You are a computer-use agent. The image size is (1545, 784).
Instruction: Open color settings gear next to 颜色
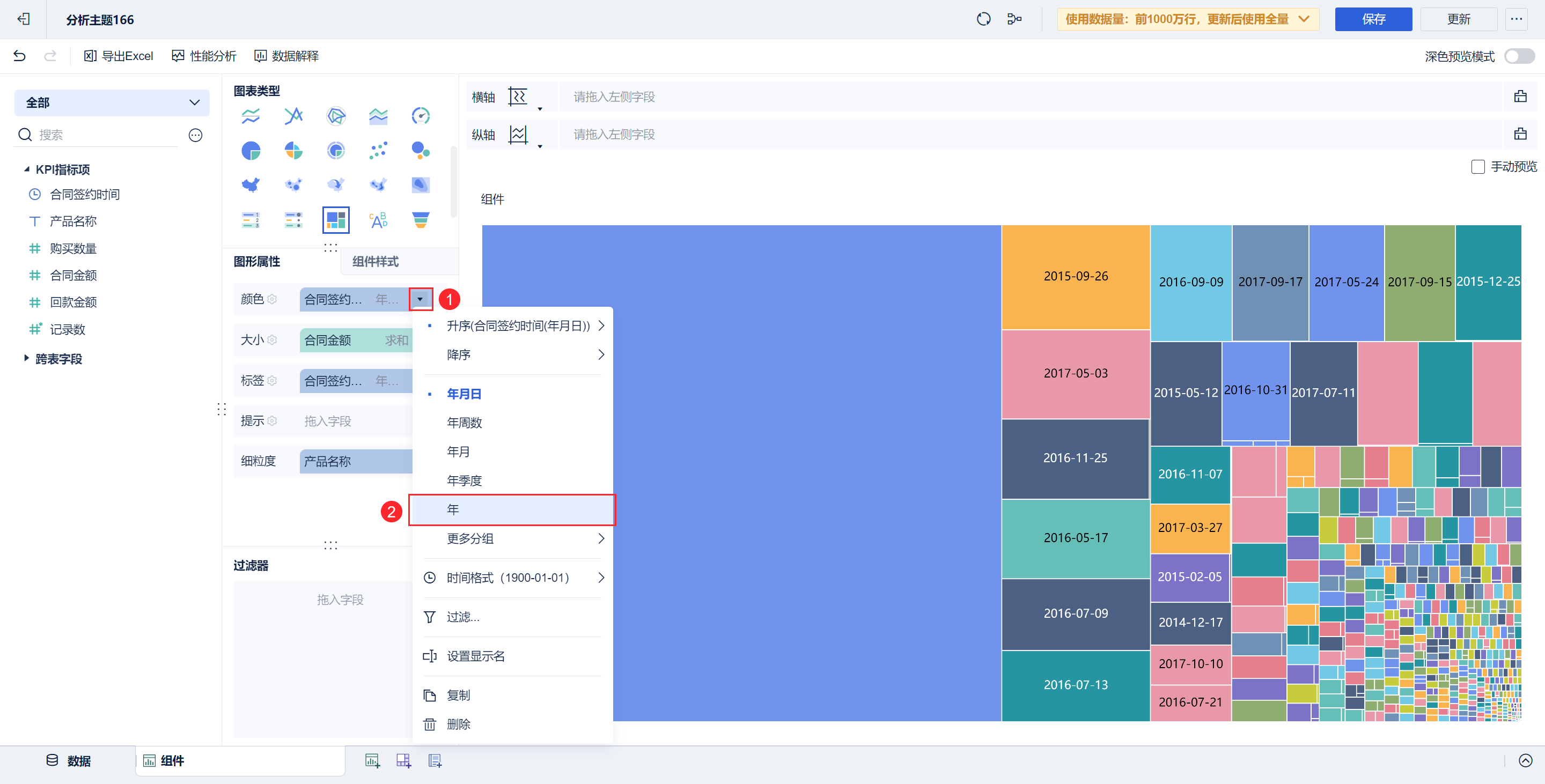pos(273,299)
